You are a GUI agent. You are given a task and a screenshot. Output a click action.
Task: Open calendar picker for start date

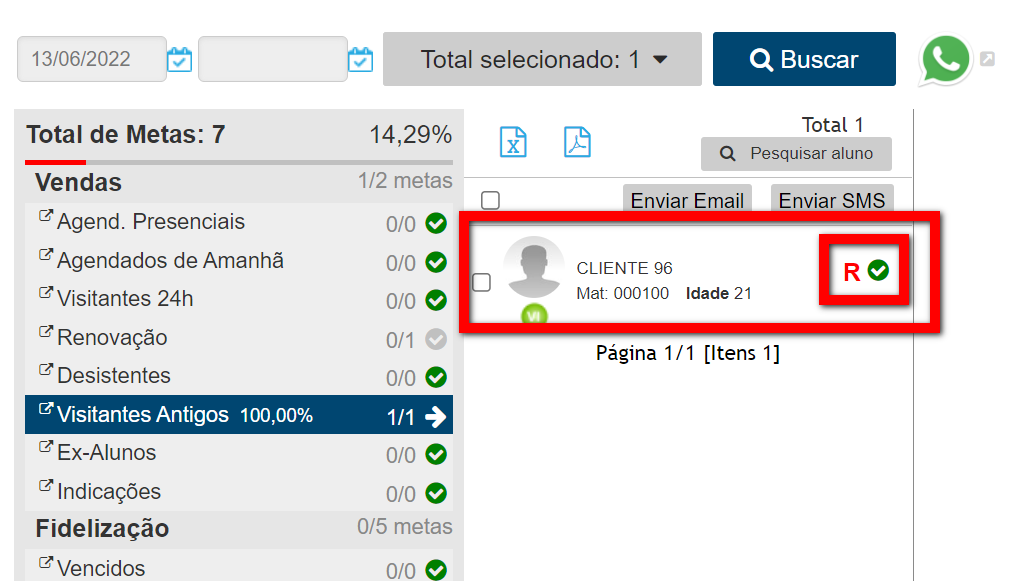[x=179, y=60]
